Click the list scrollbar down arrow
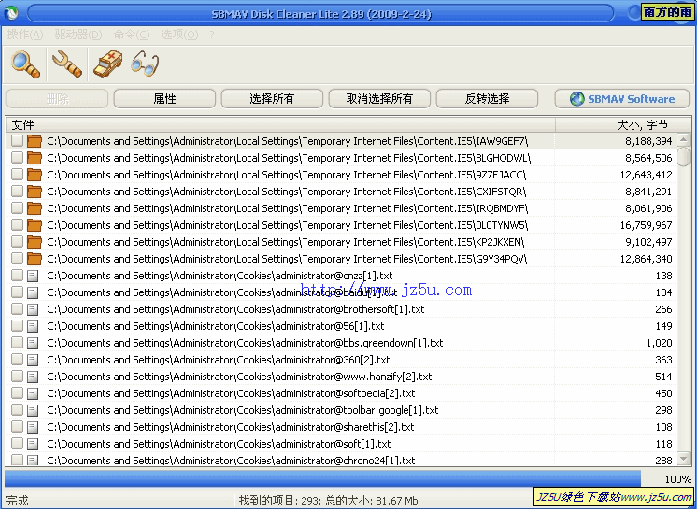Image resolution: width=697 pixels, height=509 pixels. pos(684,458)
